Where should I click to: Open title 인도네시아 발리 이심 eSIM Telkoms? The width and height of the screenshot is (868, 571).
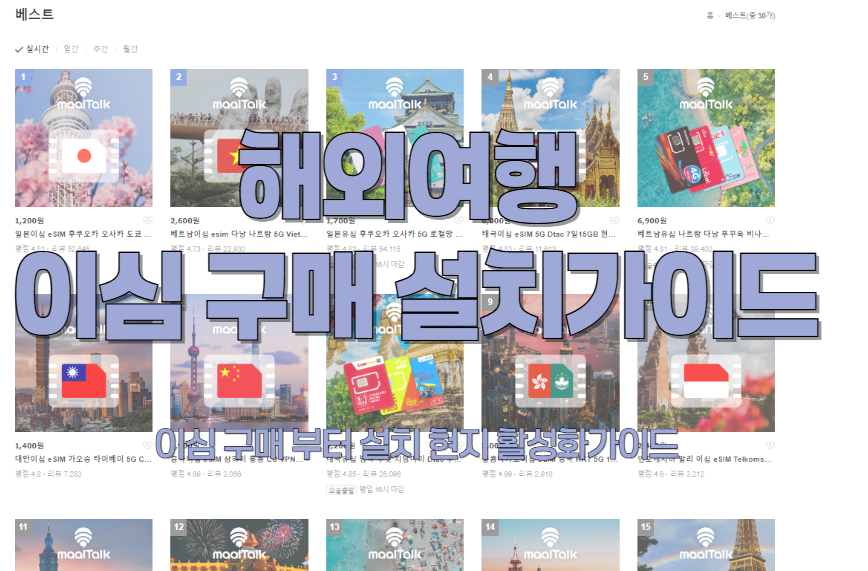point(704,459)
